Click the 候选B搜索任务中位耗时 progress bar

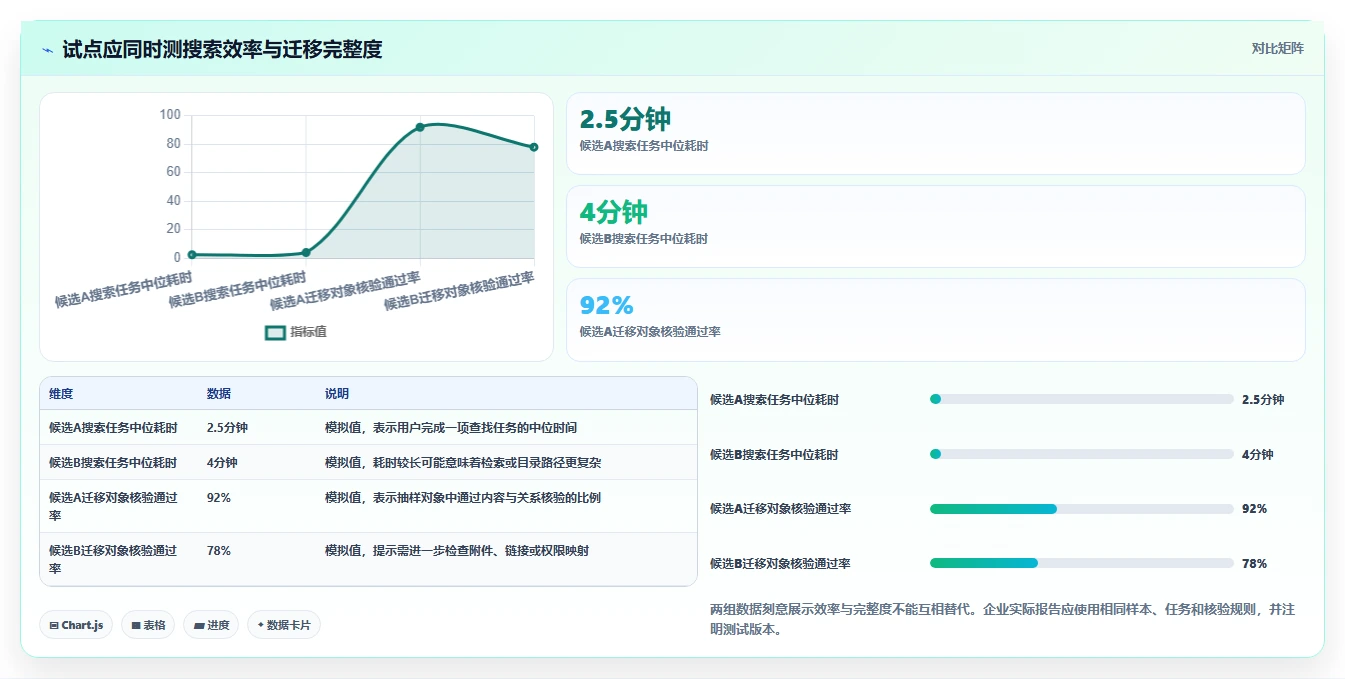[x=1082, y=454]
